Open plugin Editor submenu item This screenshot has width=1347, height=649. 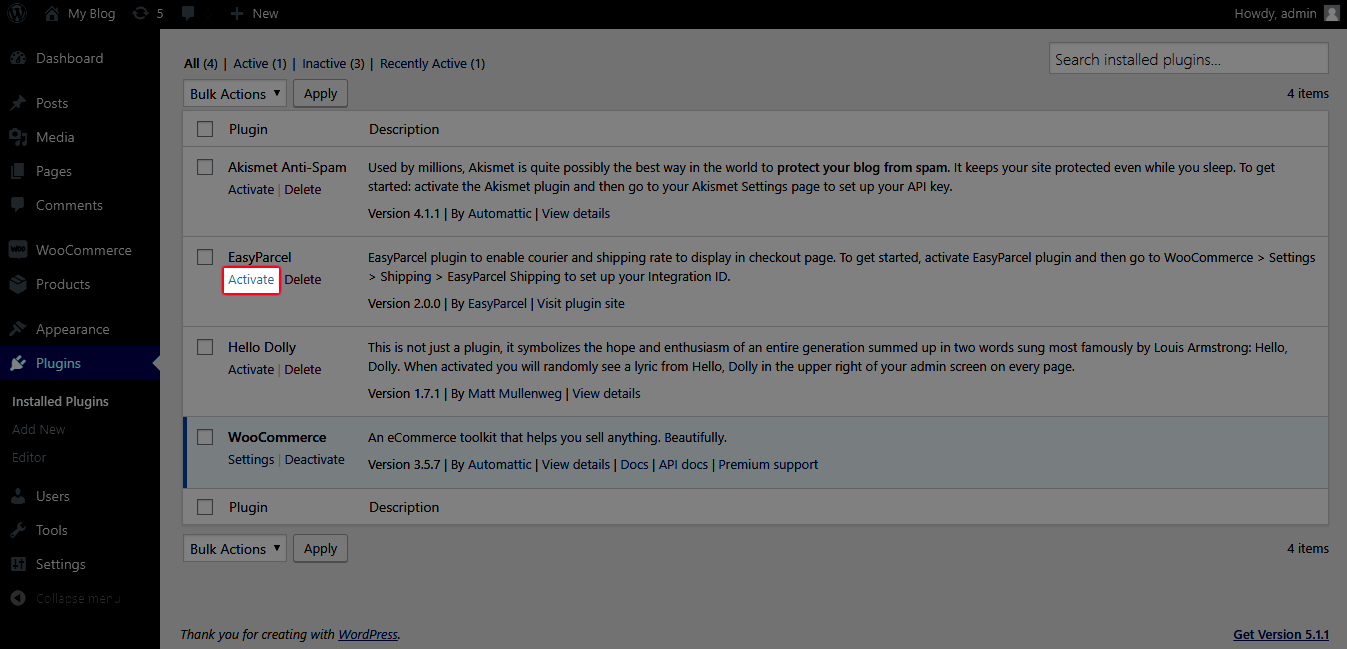(29, 457)
